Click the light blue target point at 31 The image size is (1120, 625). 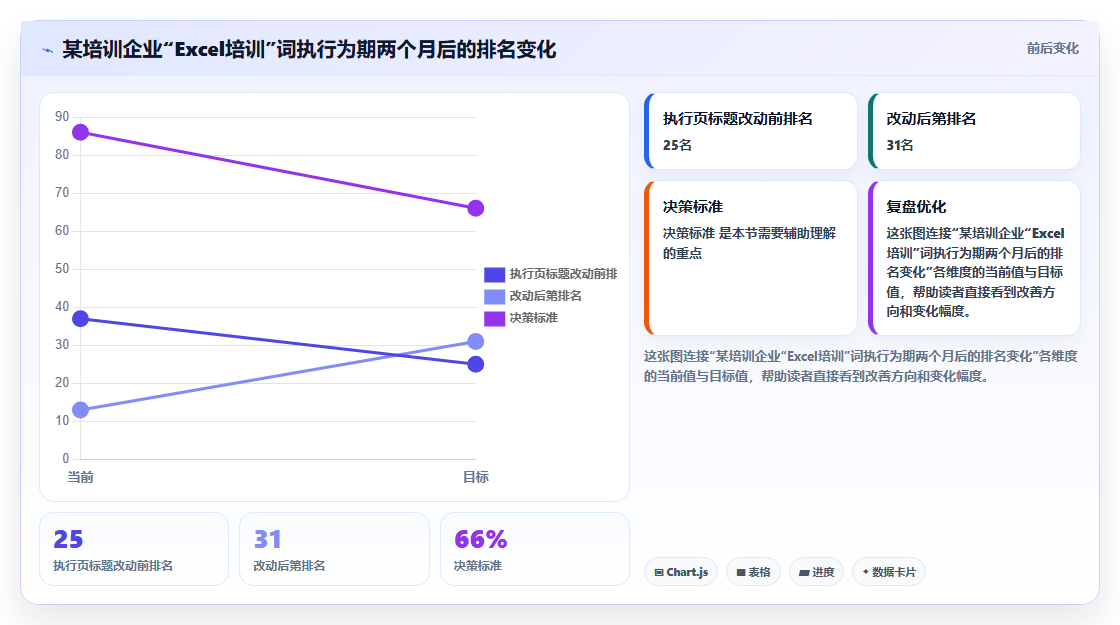tap(476, 341)
